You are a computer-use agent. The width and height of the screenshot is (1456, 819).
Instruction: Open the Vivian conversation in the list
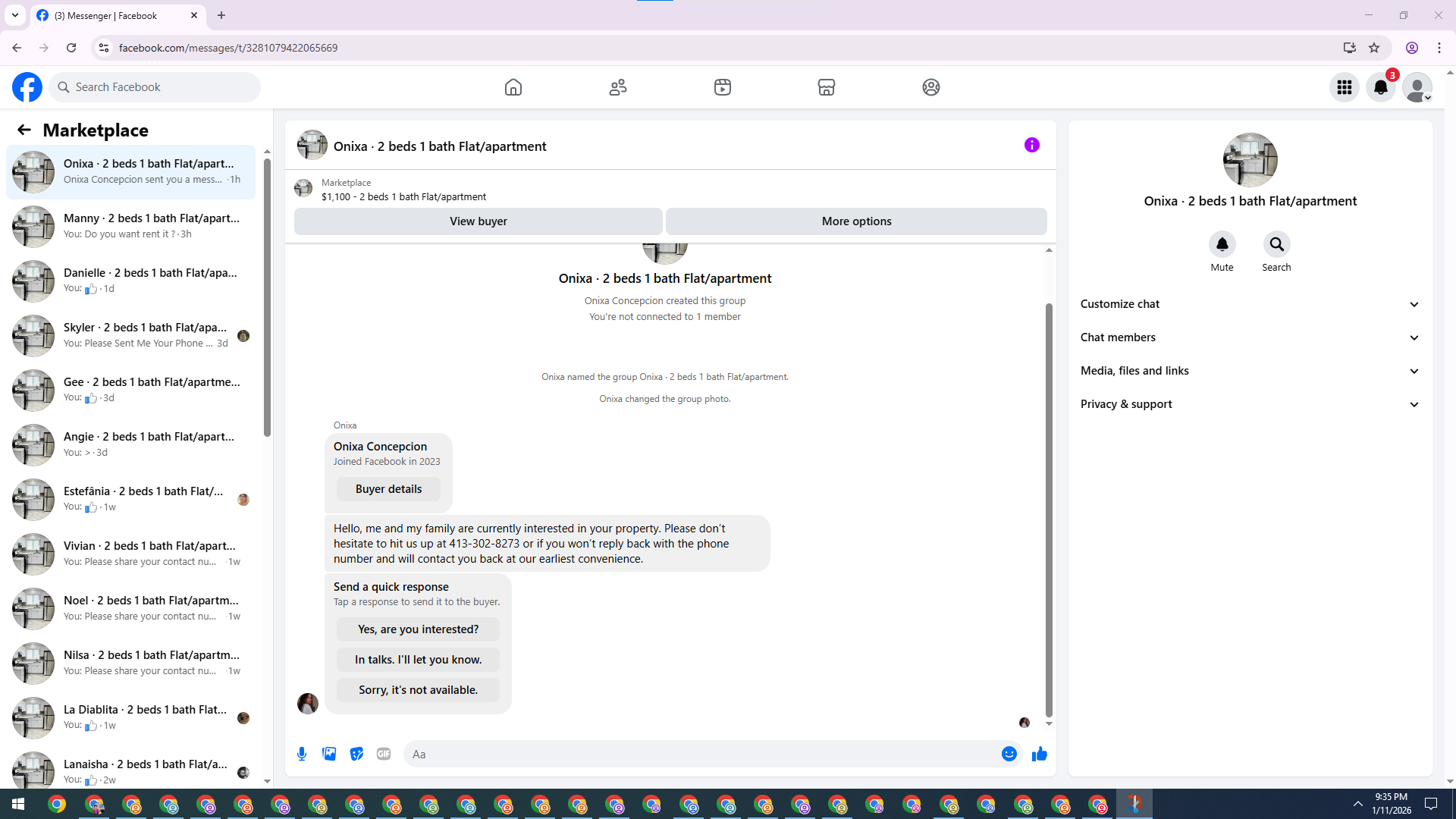coord(130,554)
